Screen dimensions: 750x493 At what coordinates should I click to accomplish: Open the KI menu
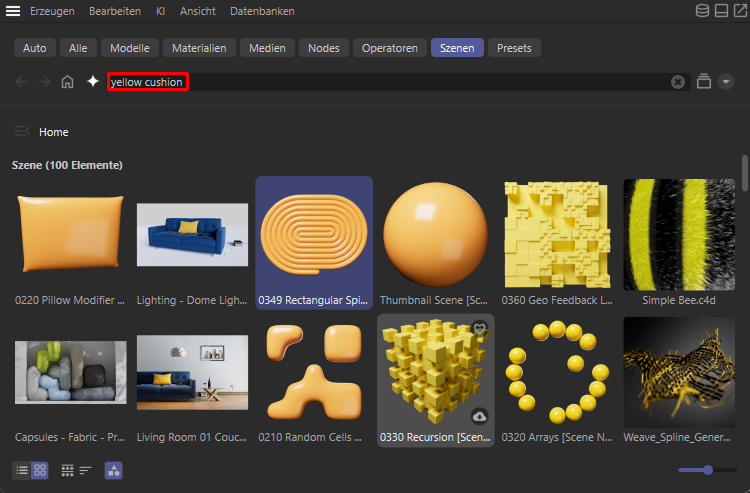[160, 11]
